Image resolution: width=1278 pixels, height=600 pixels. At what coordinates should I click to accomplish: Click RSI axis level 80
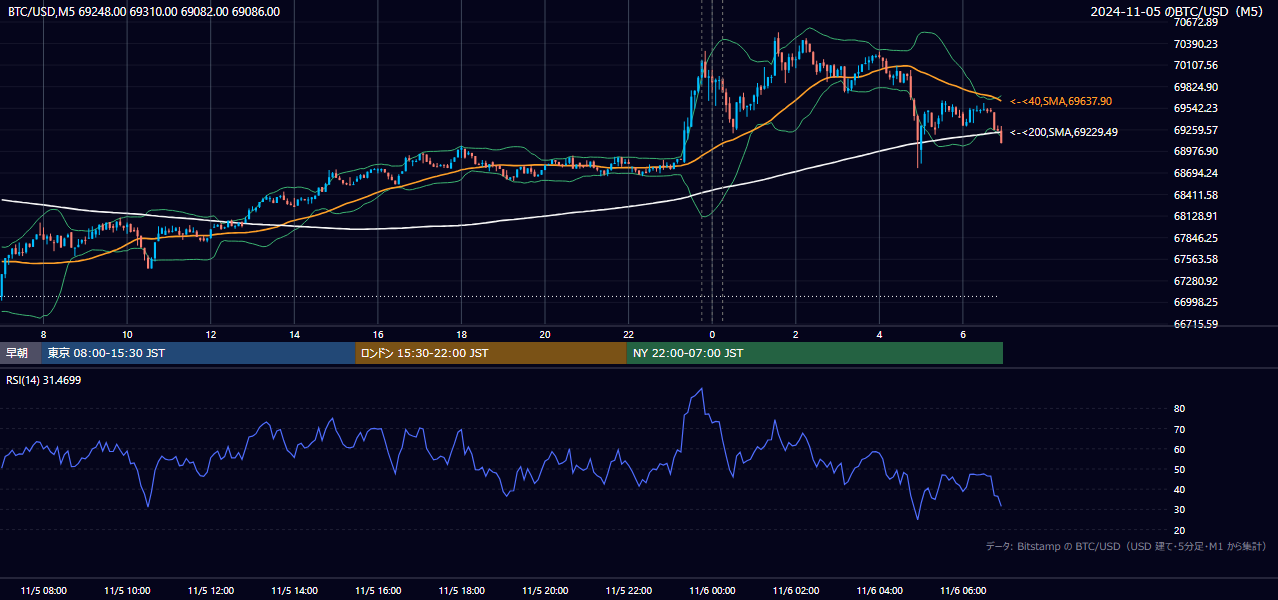pos(1180,409)
